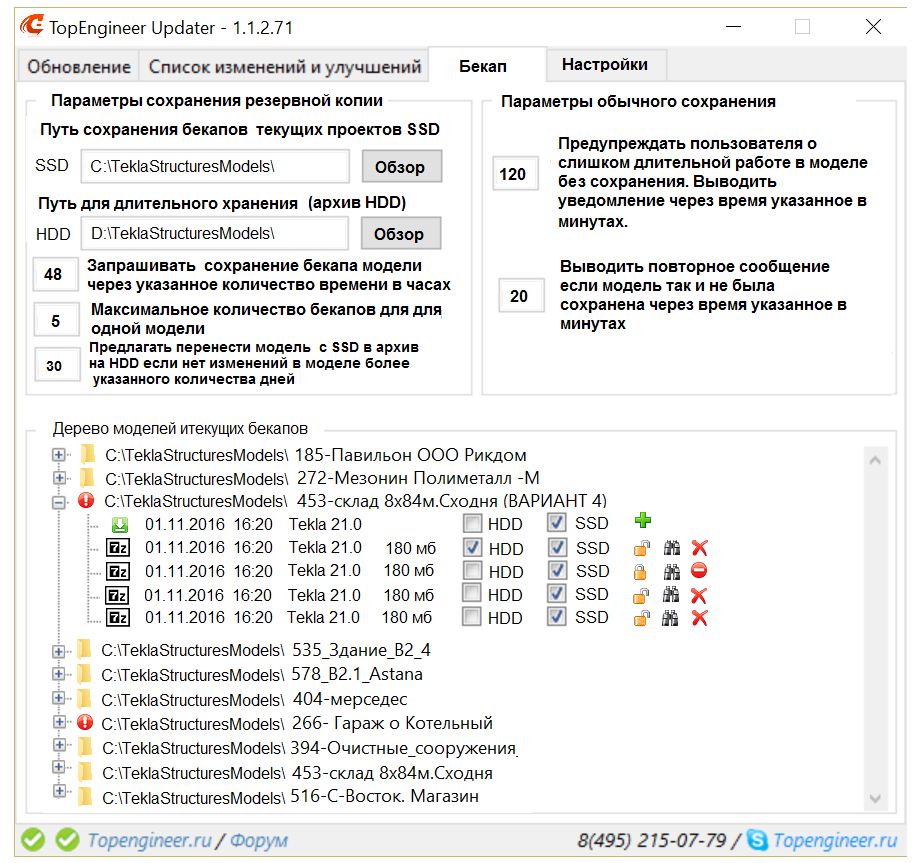This screenshot has width=912, height=863.
Task: Expand the 516-С-Восток. Магазин node
Action: click(58, 791)
